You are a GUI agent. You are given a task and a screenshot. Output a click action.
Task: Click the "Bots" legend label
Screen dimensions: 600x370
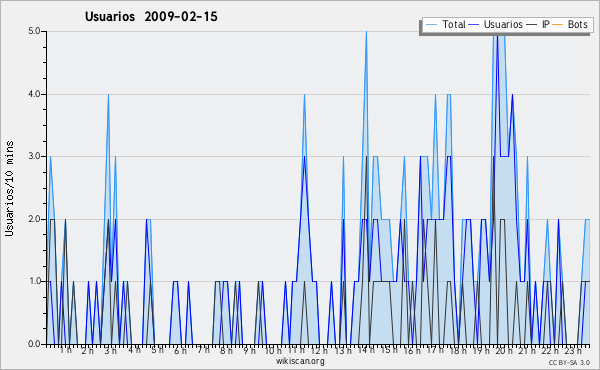pyautogui.click(x=577, y=24)
